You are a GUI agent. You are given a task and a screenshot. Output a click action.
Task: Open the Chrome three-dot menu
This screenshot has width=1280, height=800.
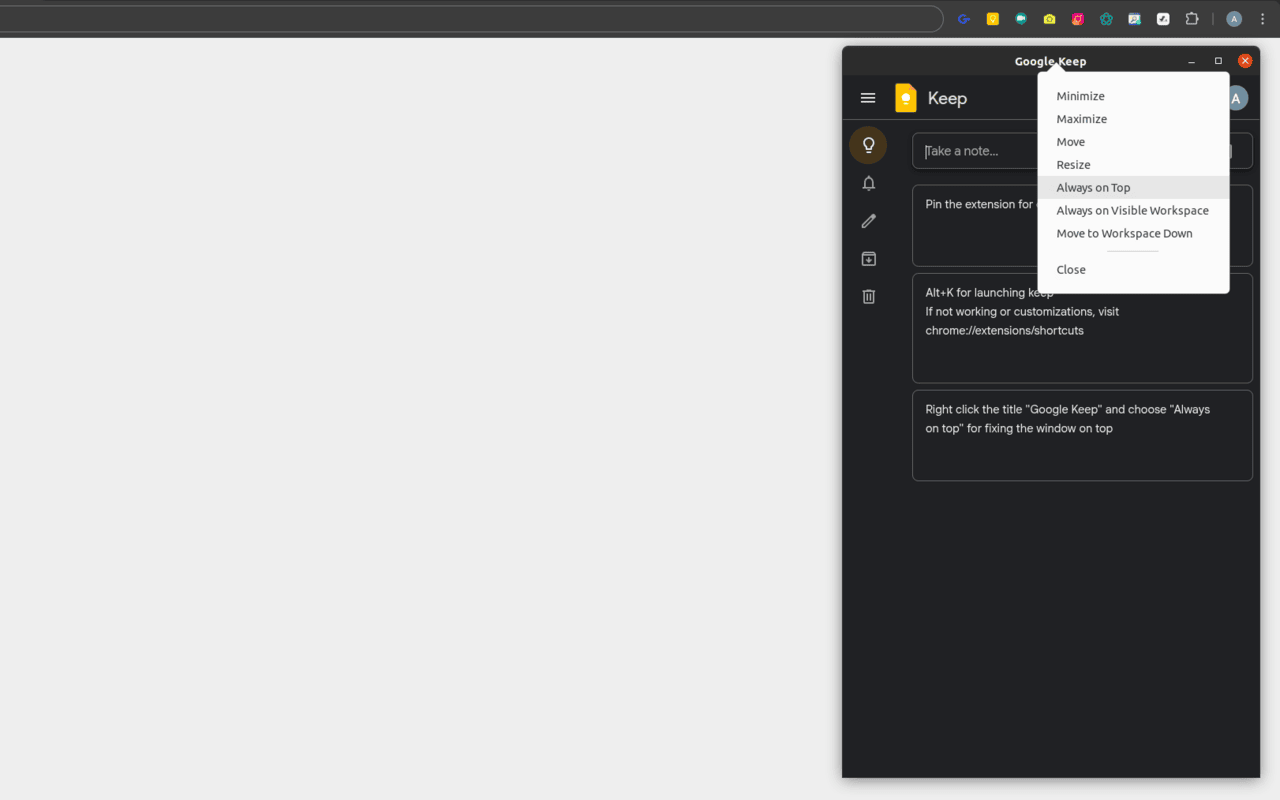click(1262, 19)
